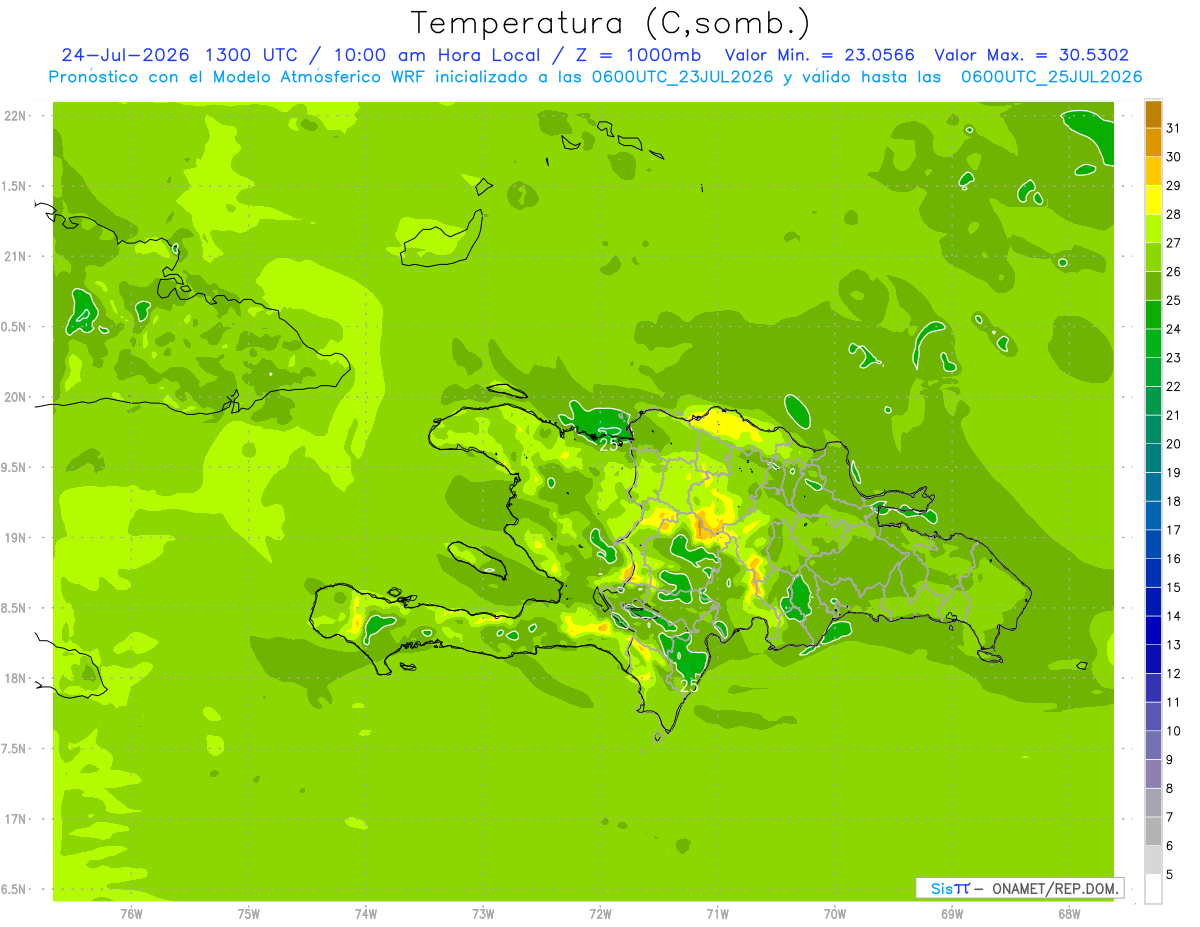The image size is (1200, 927).
Task: Click the color scale label "31"
Action: [1173, 128]
